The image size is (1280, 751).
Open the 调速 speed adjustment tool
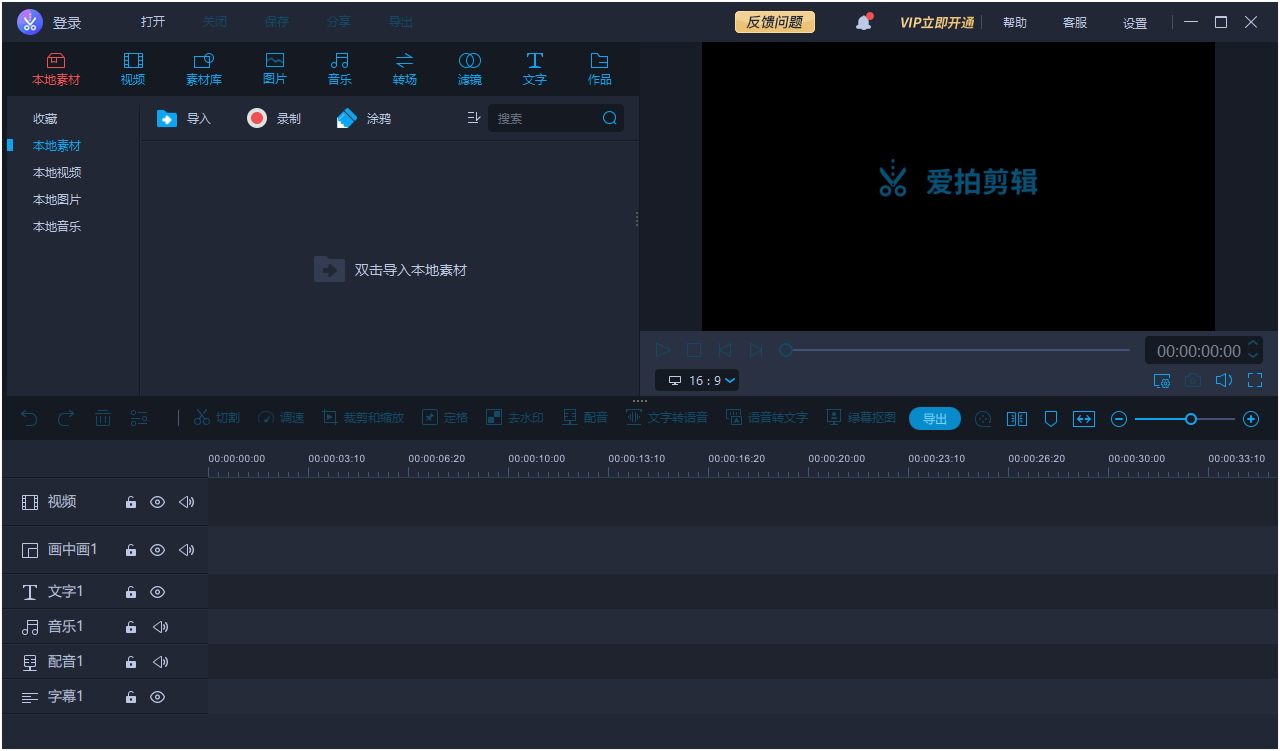pos(280,418)
